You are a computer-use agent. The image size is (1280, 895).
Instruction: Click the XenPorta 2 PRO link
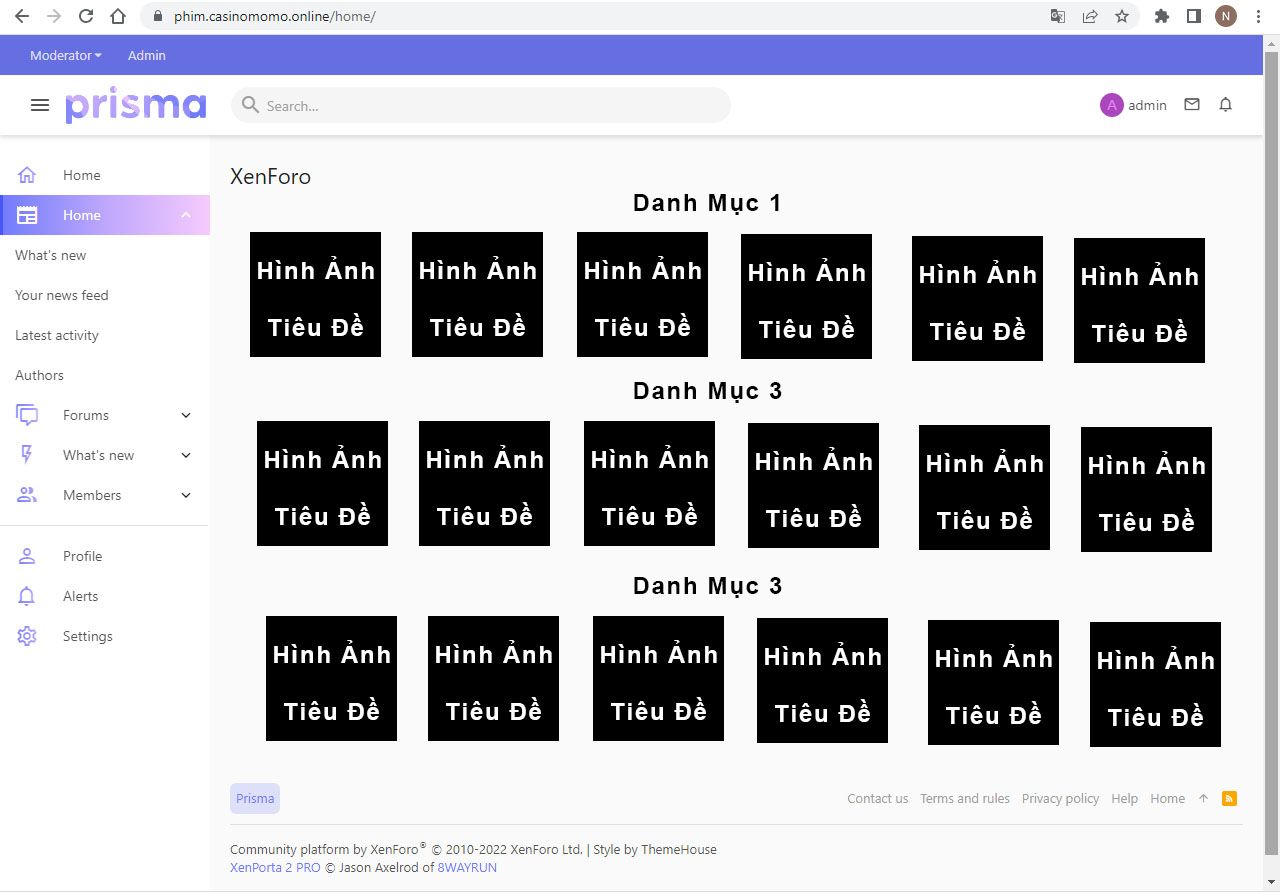click(275, 867)
